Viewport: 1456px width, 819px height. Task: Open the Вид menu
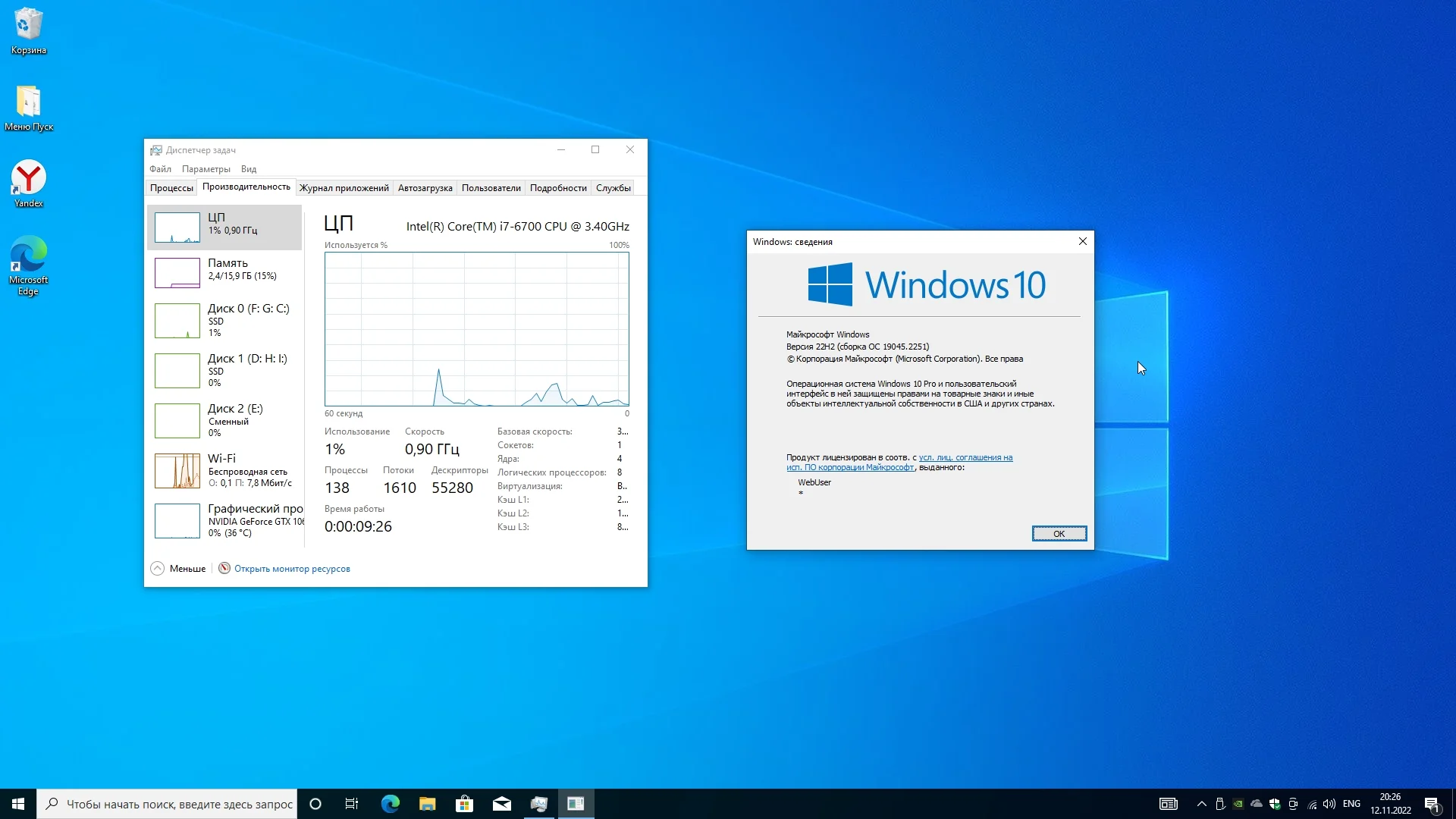pyautogui.click(x=248, y=169)
